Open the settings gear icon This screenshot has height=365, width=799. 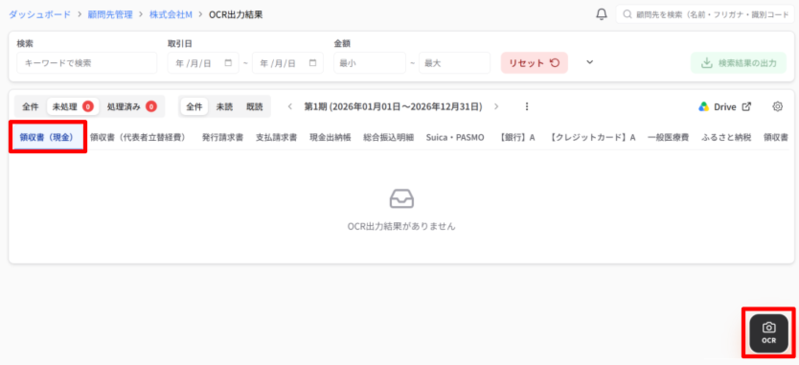[x=777, y=107]
